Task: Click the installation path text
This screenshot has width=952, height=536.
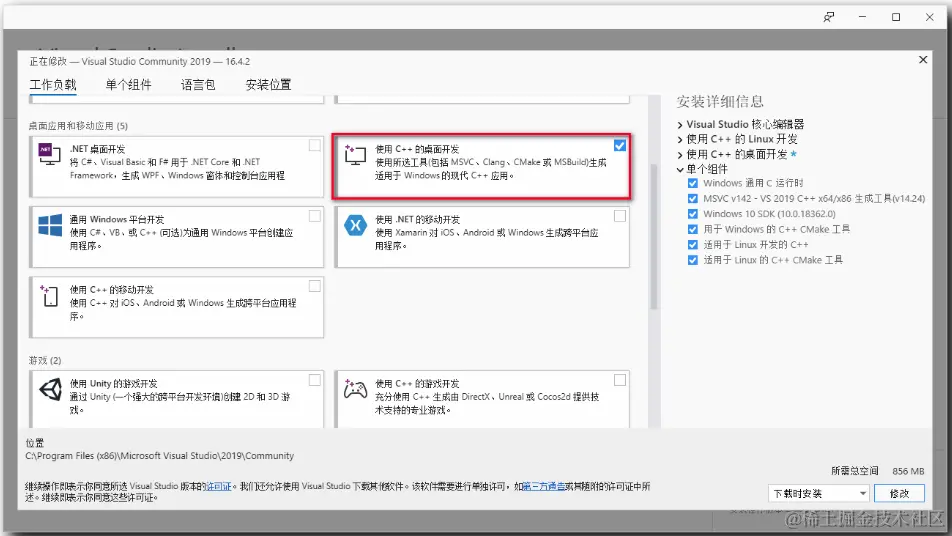Action: 160,456
